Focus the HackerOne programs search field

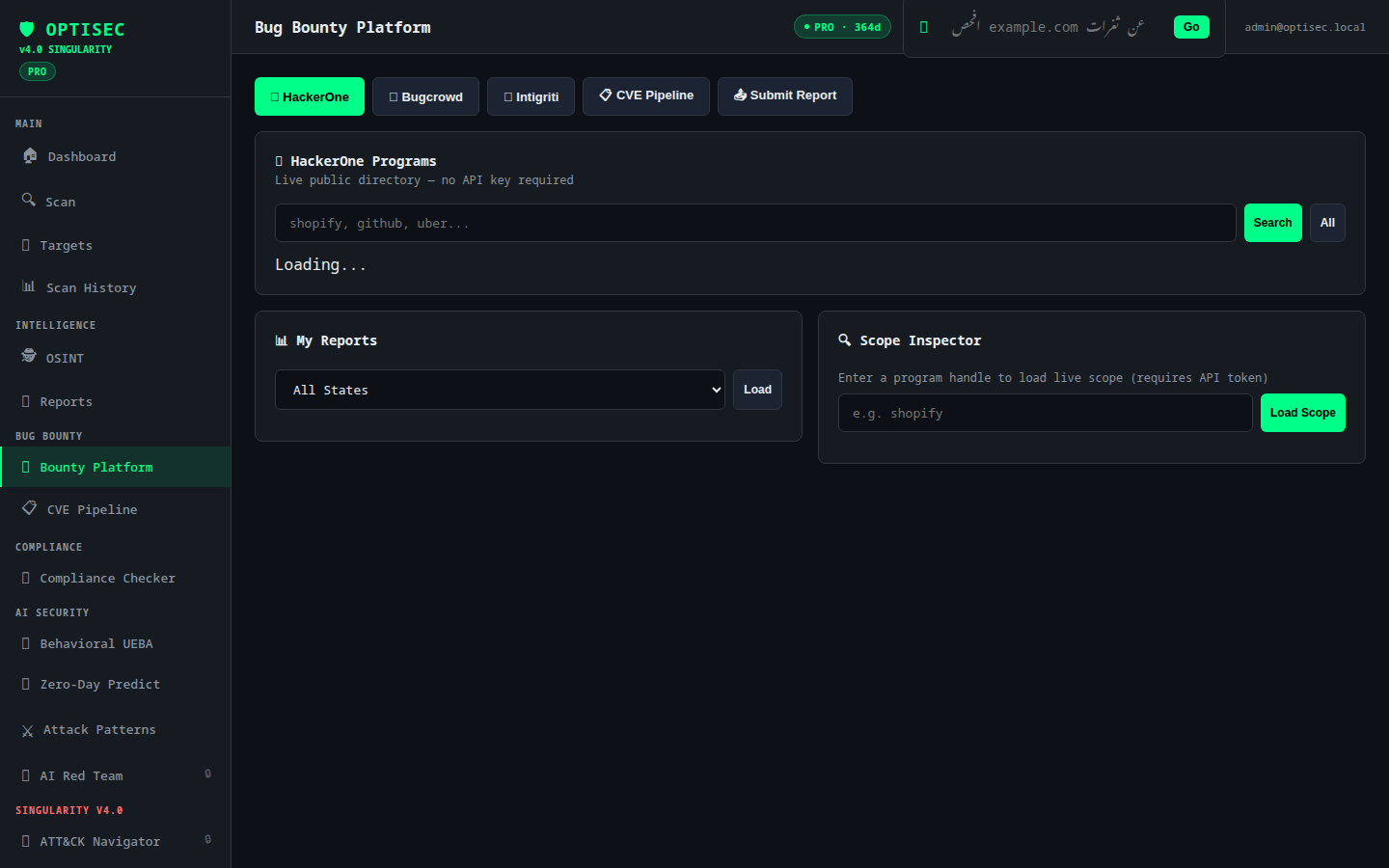click(755, 223)
